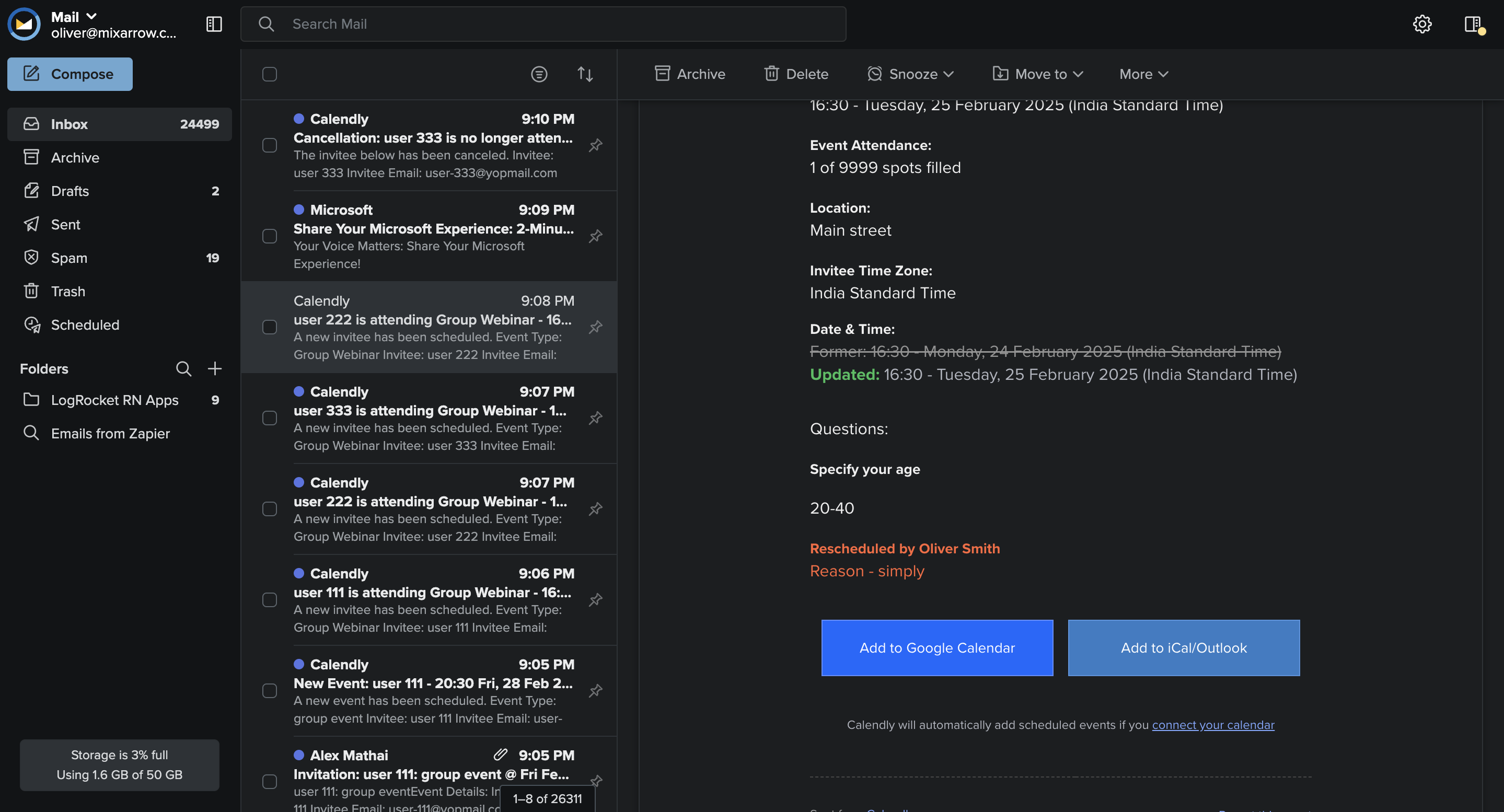
Task: Open LogRocket RN Apps folder
Action: tap(120, 400)
